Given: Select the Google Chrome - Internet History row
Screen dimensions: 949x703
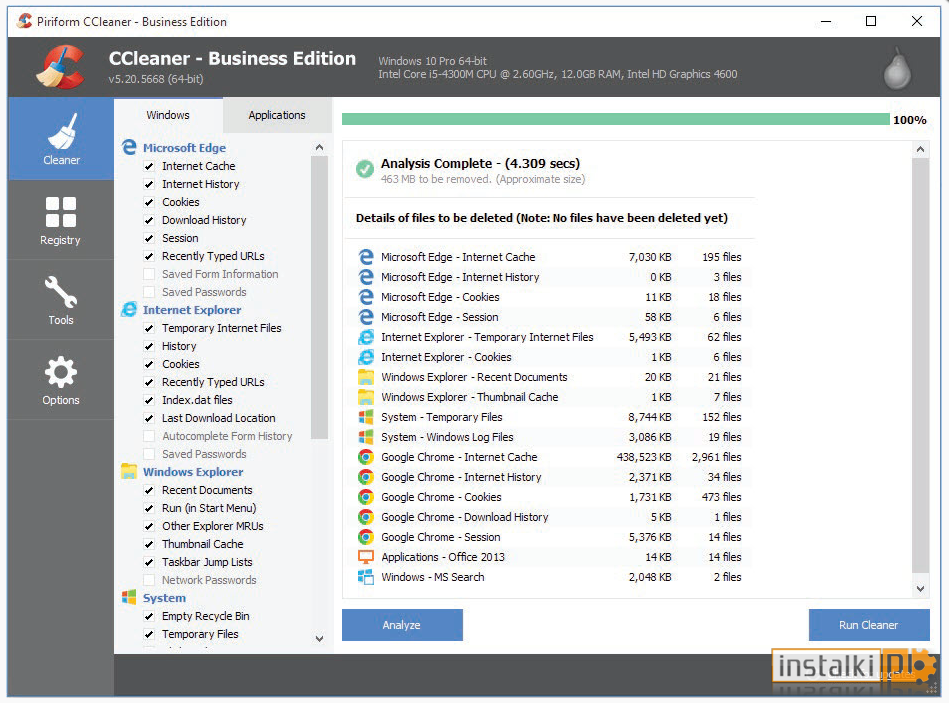Looking at the screenshot, I should (x=550, y=477).
